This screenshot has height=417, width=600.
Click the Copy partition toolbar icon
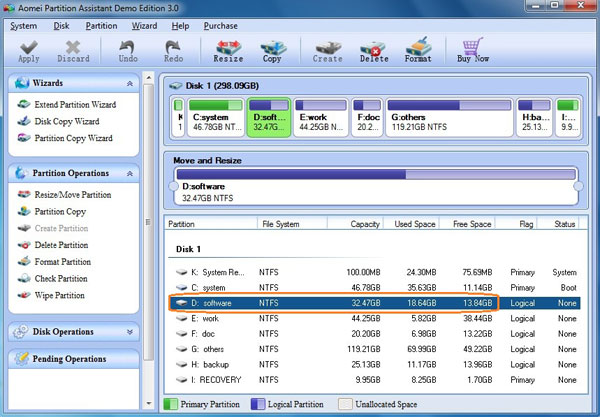coord(271,49)
